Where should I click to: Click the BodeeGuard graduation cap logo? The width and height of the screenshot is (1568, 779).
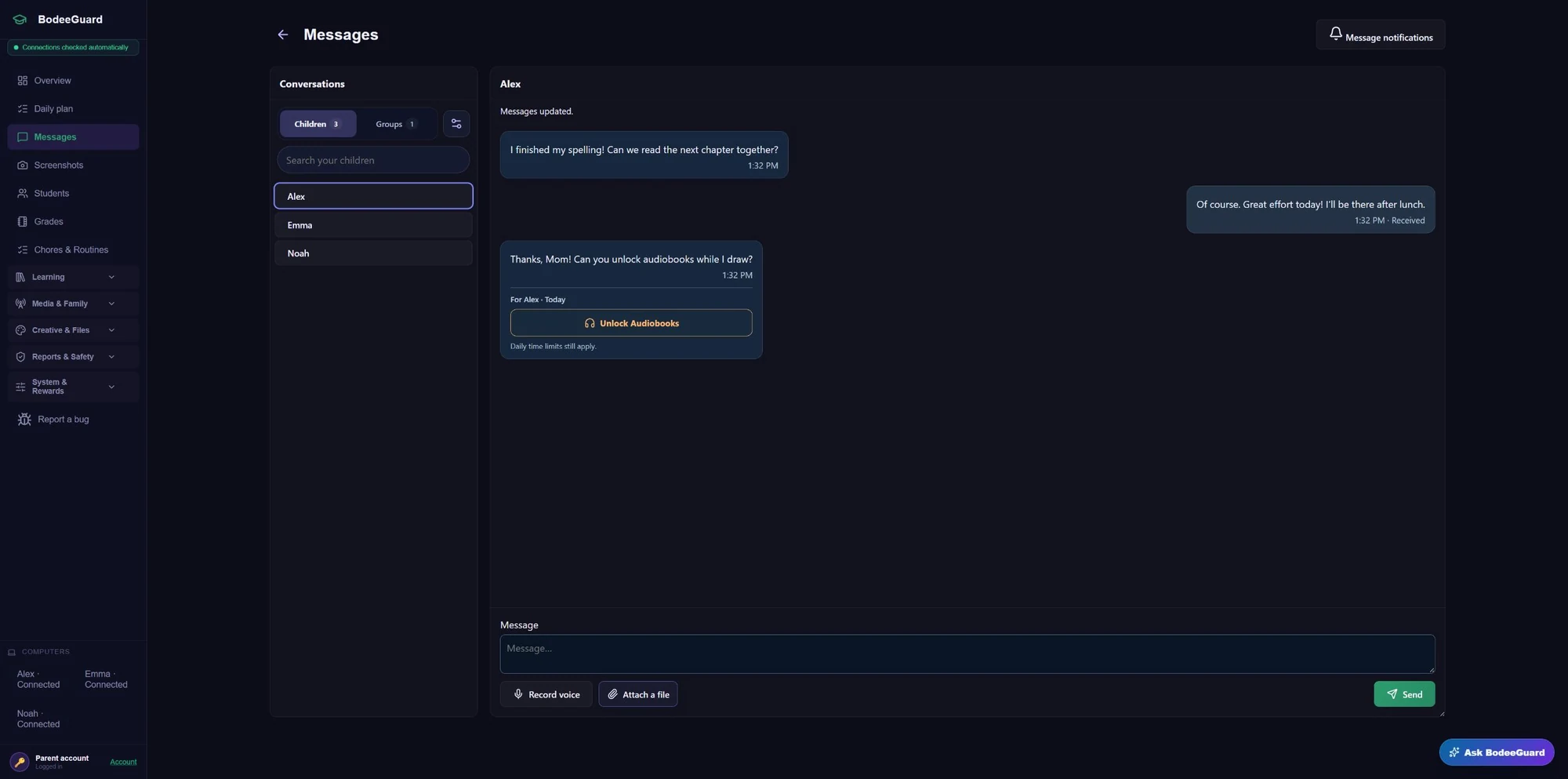[x=20, y=20]
